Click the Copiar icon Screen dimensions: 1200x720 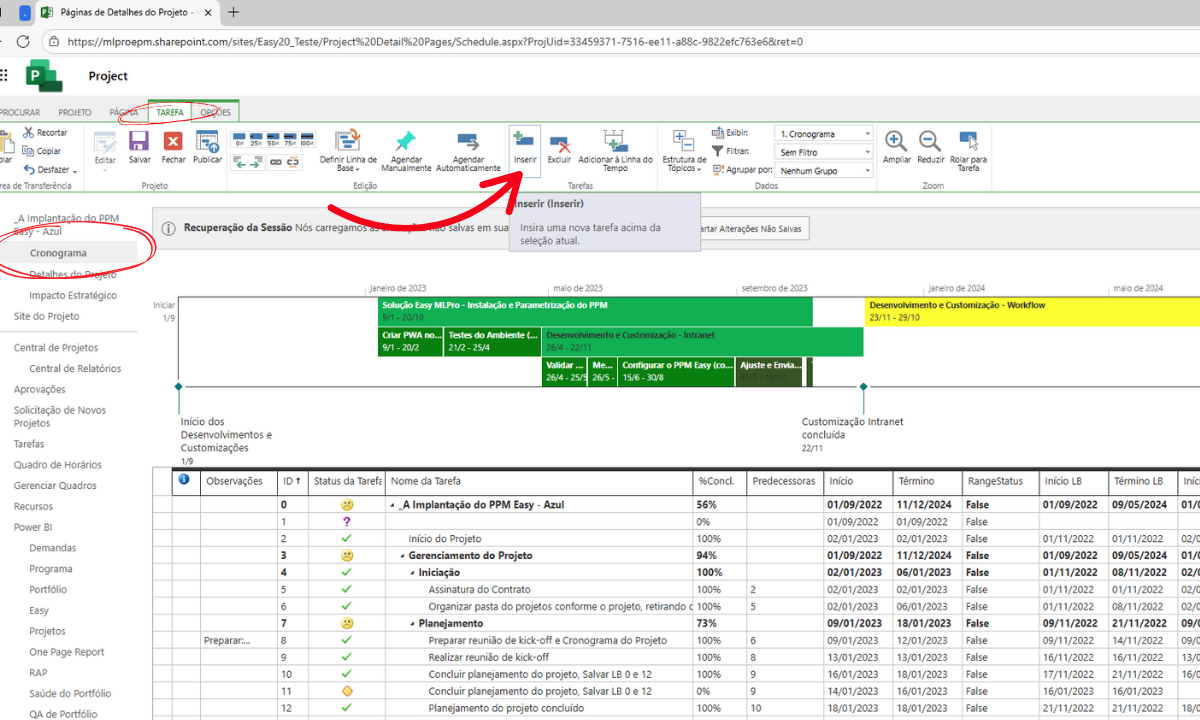(x=29, y=151)
